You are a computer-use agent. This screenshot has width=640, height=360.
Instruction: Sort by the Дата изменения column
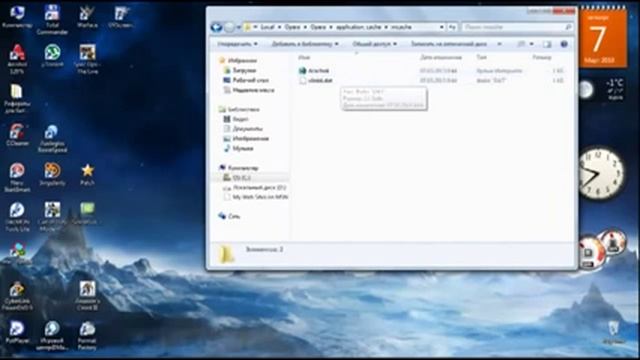(441, 58)
